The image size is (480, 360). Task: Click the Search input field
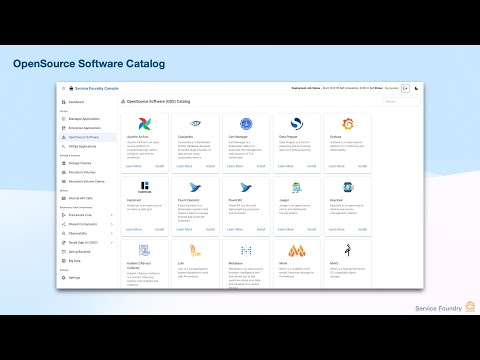click(401, 101)
